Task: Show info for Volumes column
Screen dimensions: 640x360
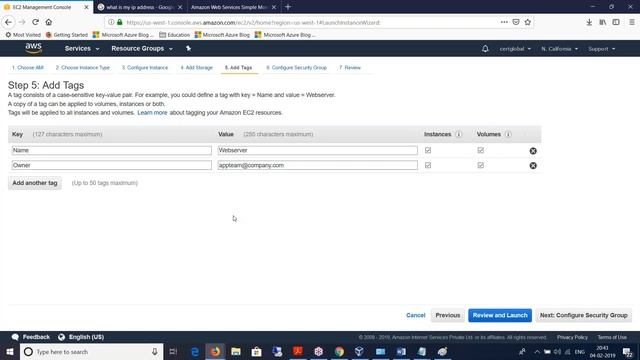Action: [x=508, y=134]
